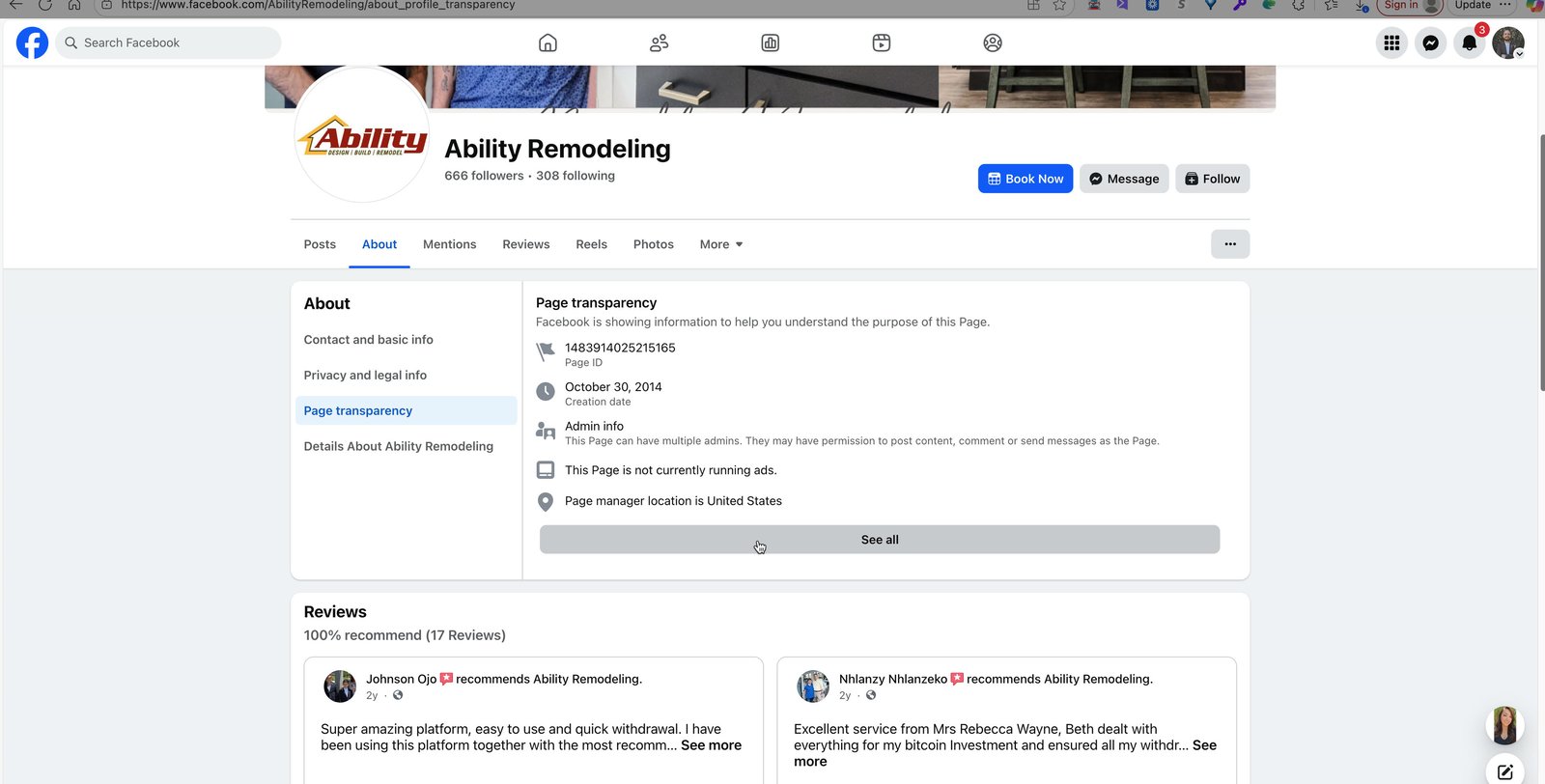The image size is (1545, 784).
Task: Open the floating chat head avatar
Action: pyautogui.click(x=1504, y=725)
